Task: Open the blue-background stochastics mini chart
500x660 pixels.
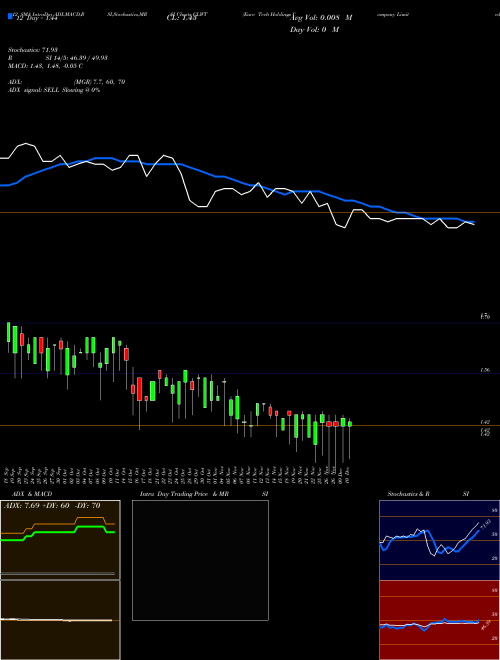Action: point(439,540)
